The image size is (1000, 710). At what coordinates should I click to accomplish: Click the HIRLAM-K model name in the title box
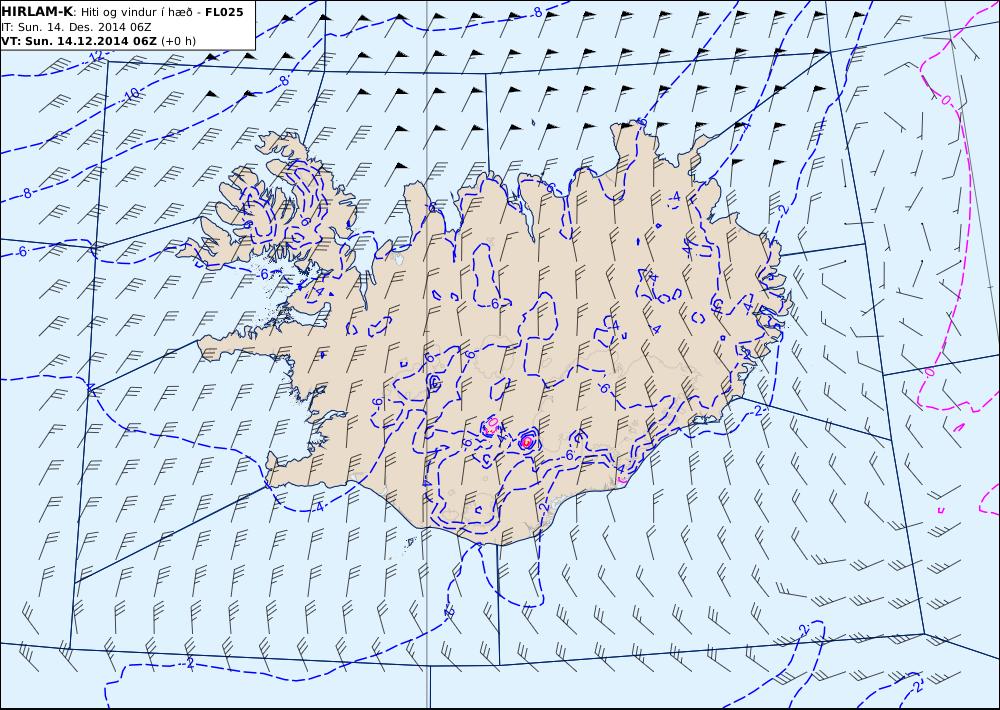(x=37, y=12)
